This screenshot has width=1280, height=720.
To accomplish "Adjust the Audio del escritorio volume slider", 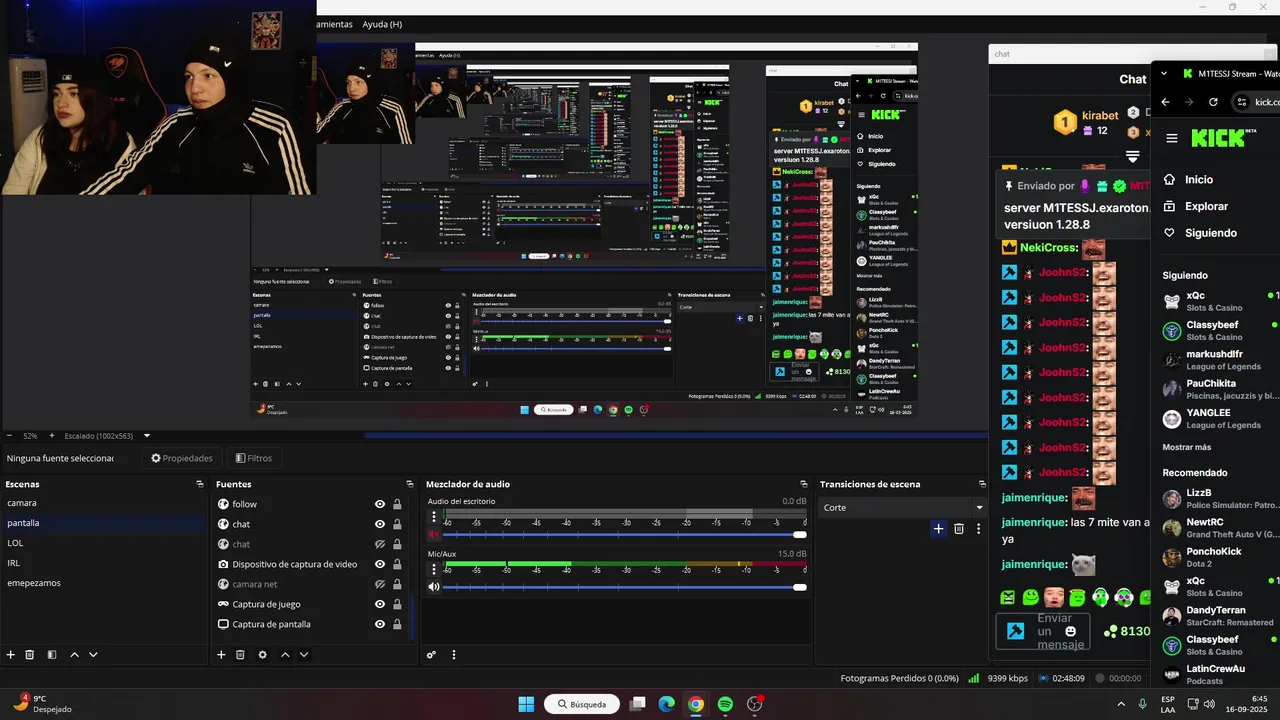I will [x=625, y=535].
